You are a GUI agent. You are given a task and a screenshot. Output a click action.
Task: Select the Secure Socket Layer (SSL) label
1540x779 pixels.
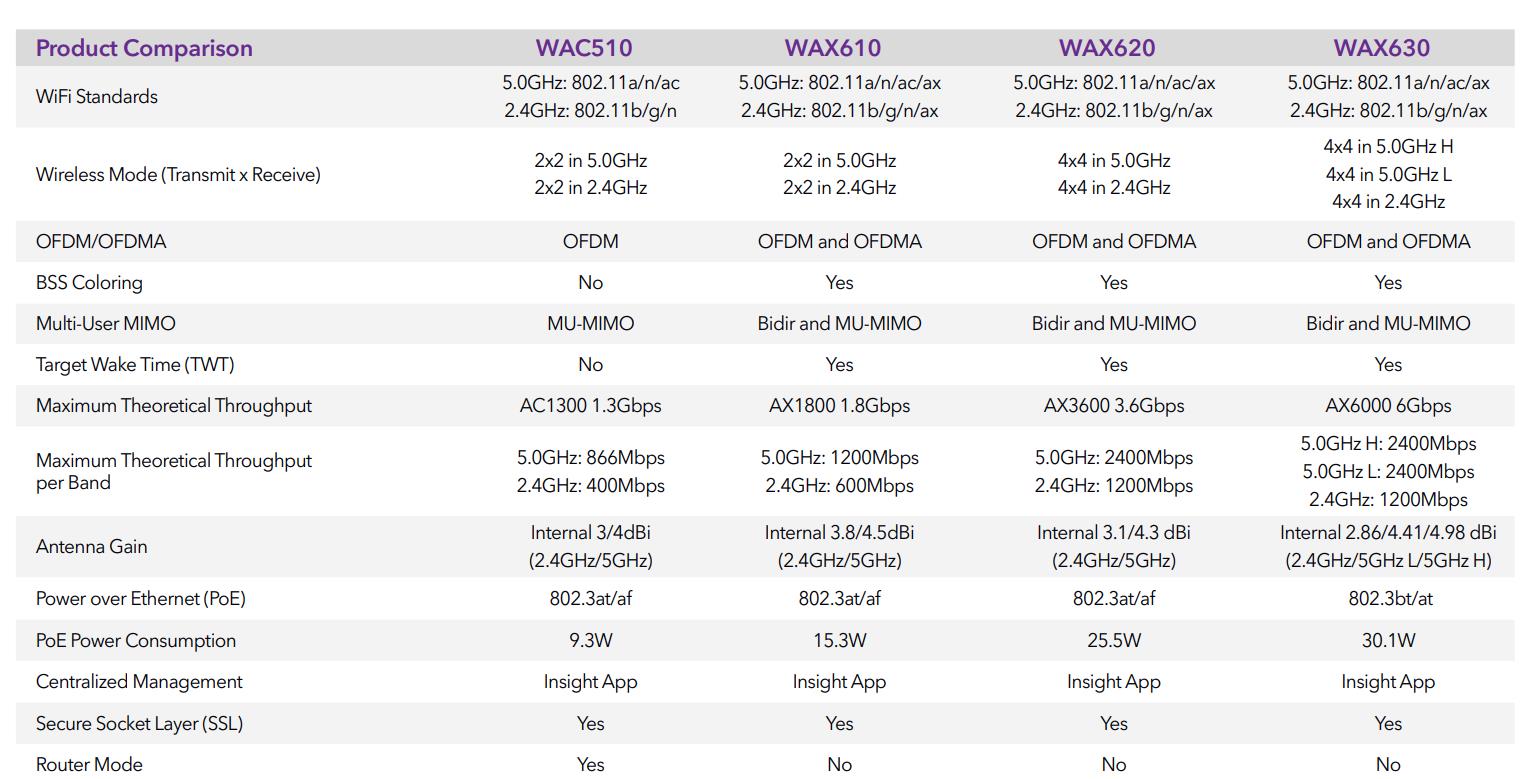click(x=139, y=723)
